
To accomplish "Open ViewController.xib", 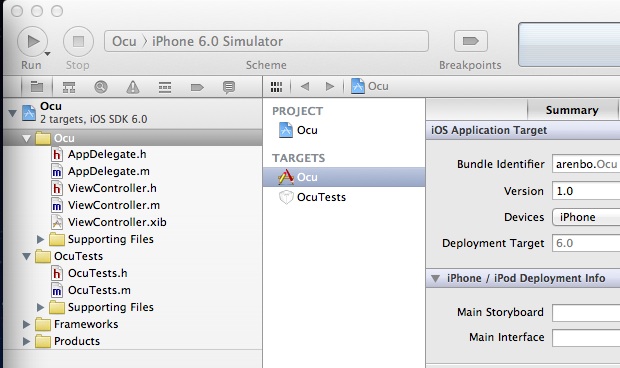I will (117, 222).
